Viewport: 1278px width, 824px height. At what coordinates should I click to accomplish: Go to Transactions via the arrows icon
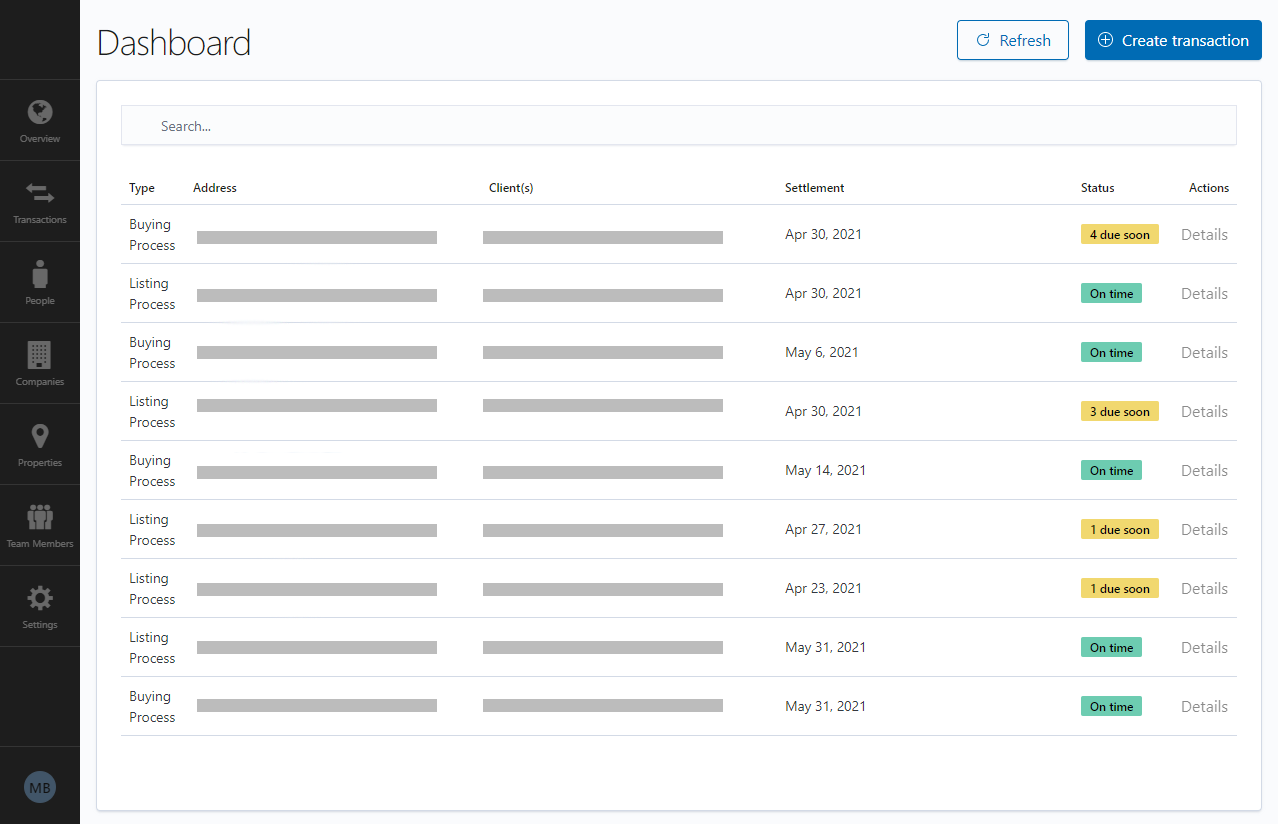40,192
